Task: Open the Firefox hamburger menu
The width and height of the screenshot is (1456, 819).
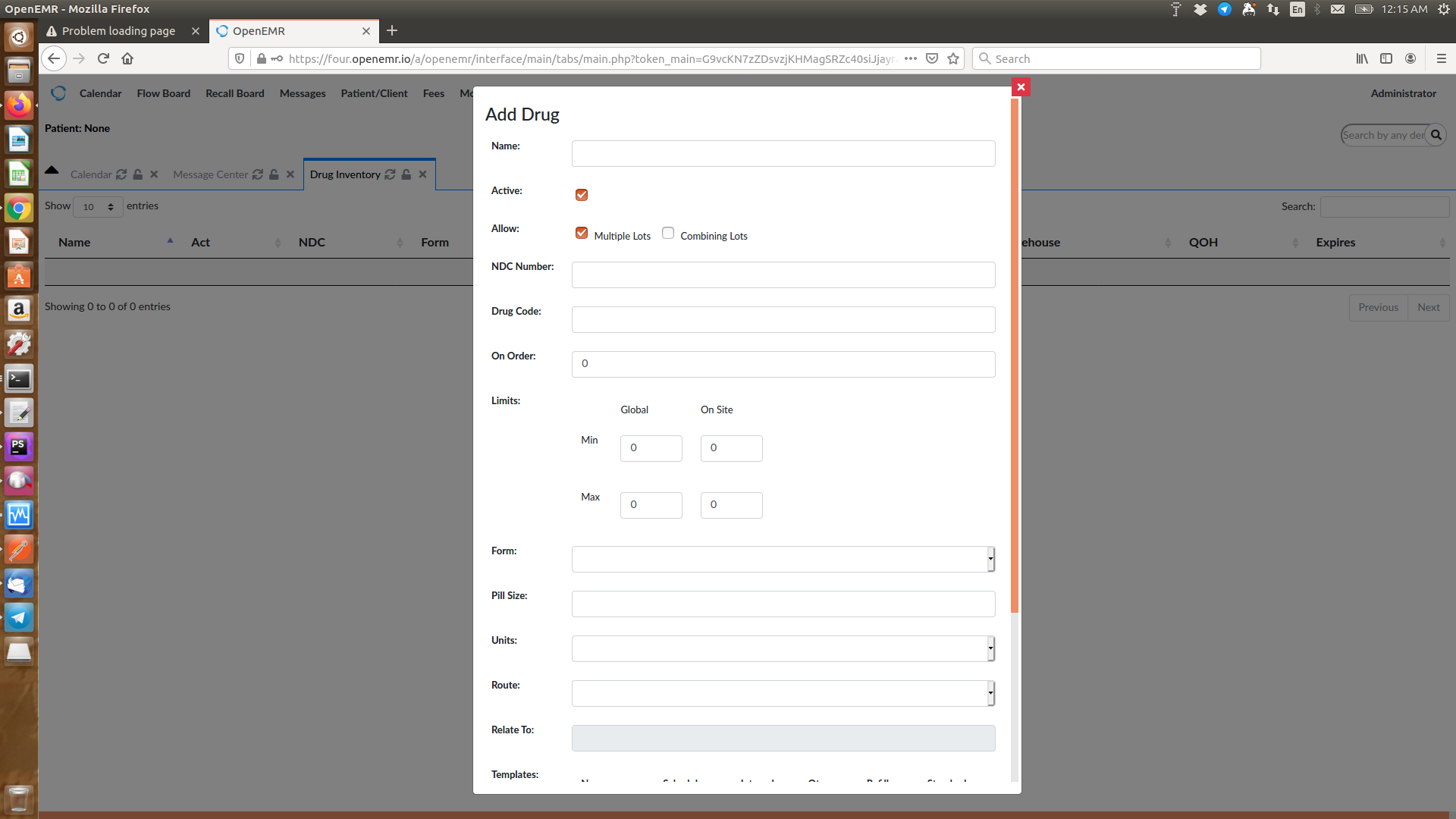Action: point(1441,58)
